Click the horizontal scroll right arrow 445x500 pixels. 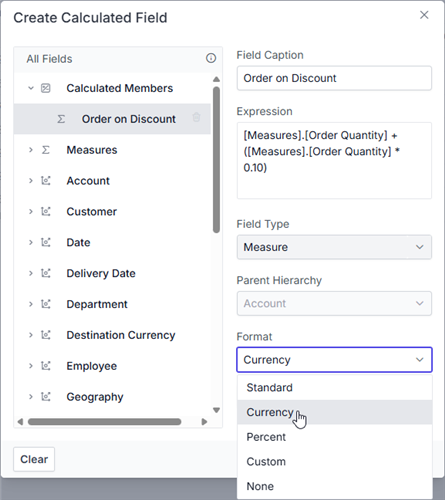click(x=204, y=422)
